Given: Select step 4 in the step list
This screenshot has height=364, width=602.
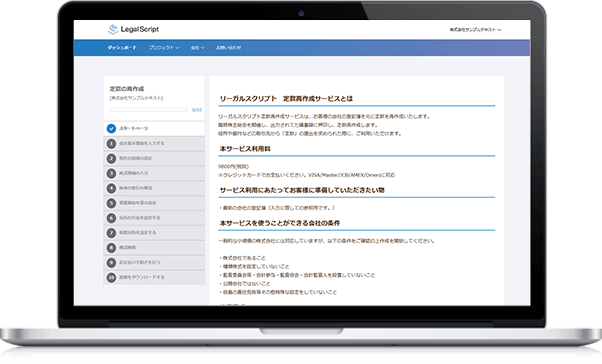Looking at the screenshot, I should (154, 188).
